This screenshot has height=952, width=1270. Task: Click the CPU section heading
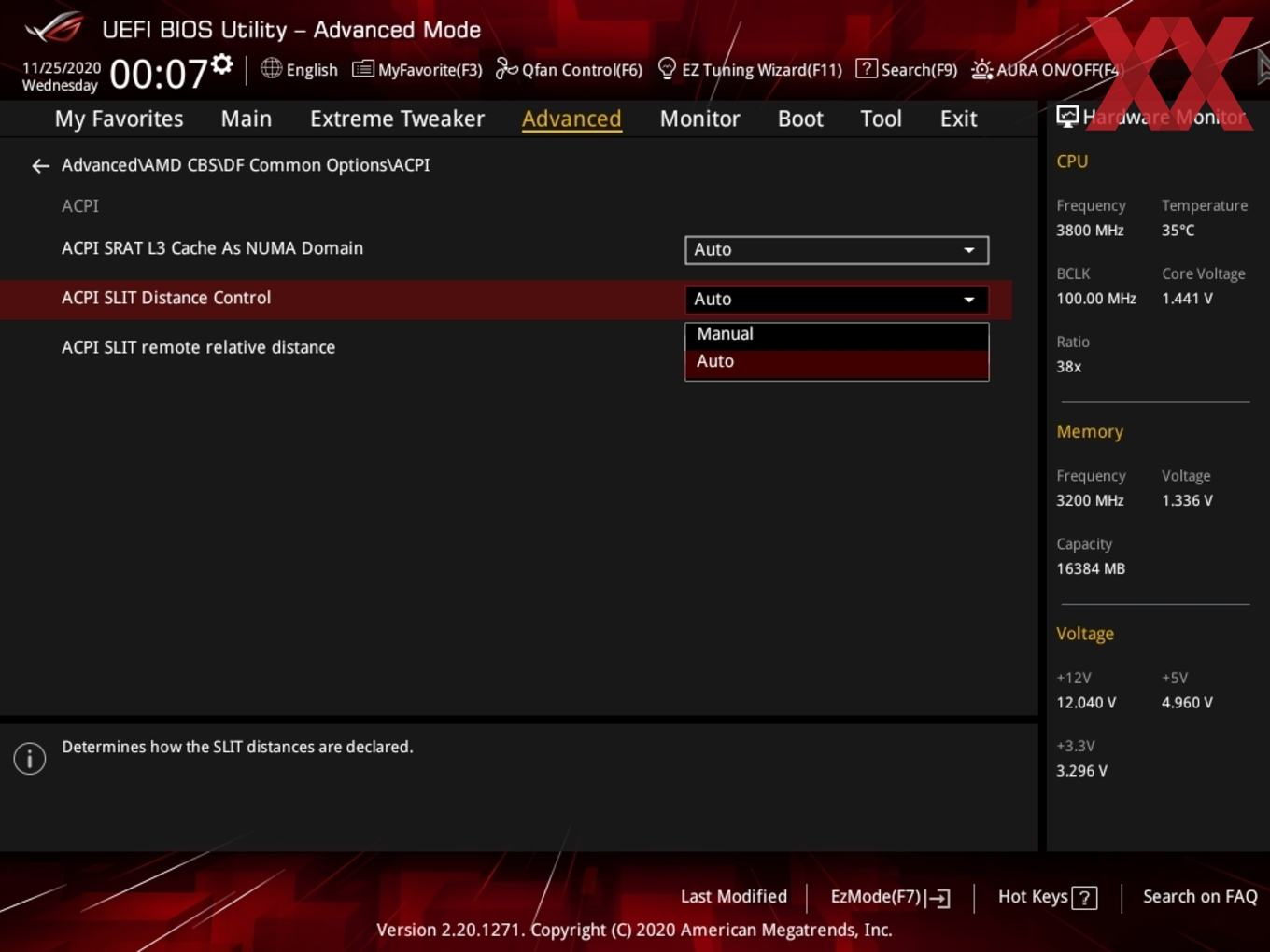(x=1072, y=161)
